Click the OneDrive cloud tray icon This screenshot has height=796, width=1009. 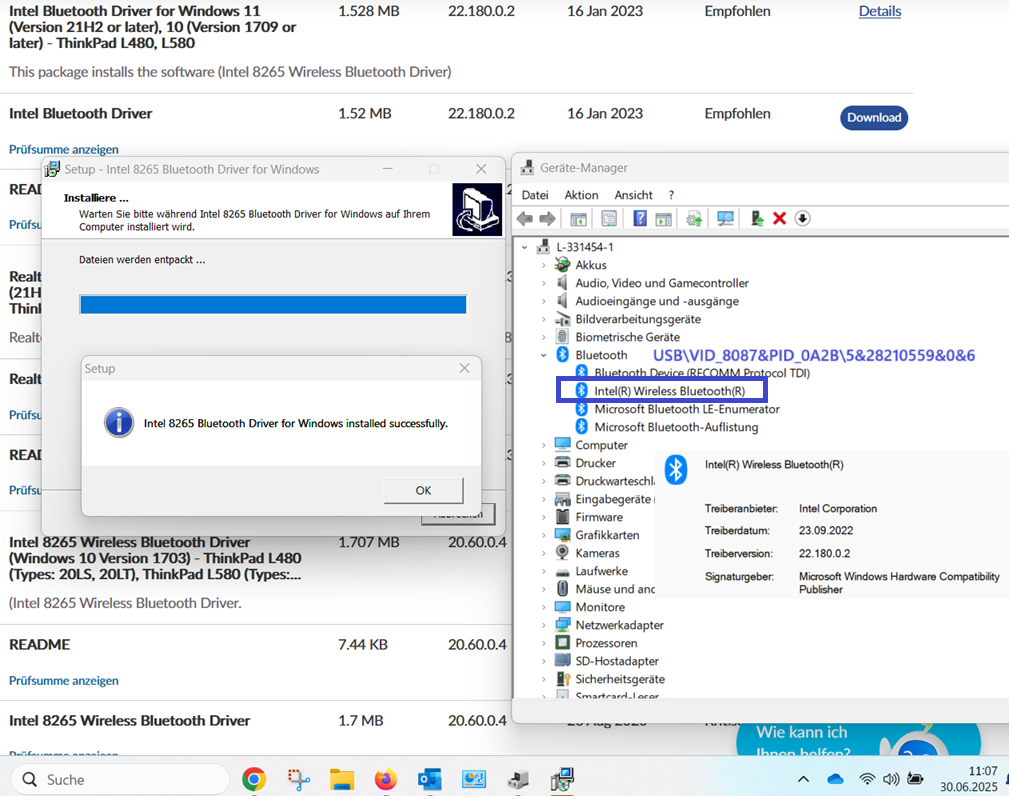pyautogui.click(x=835, y=779)
